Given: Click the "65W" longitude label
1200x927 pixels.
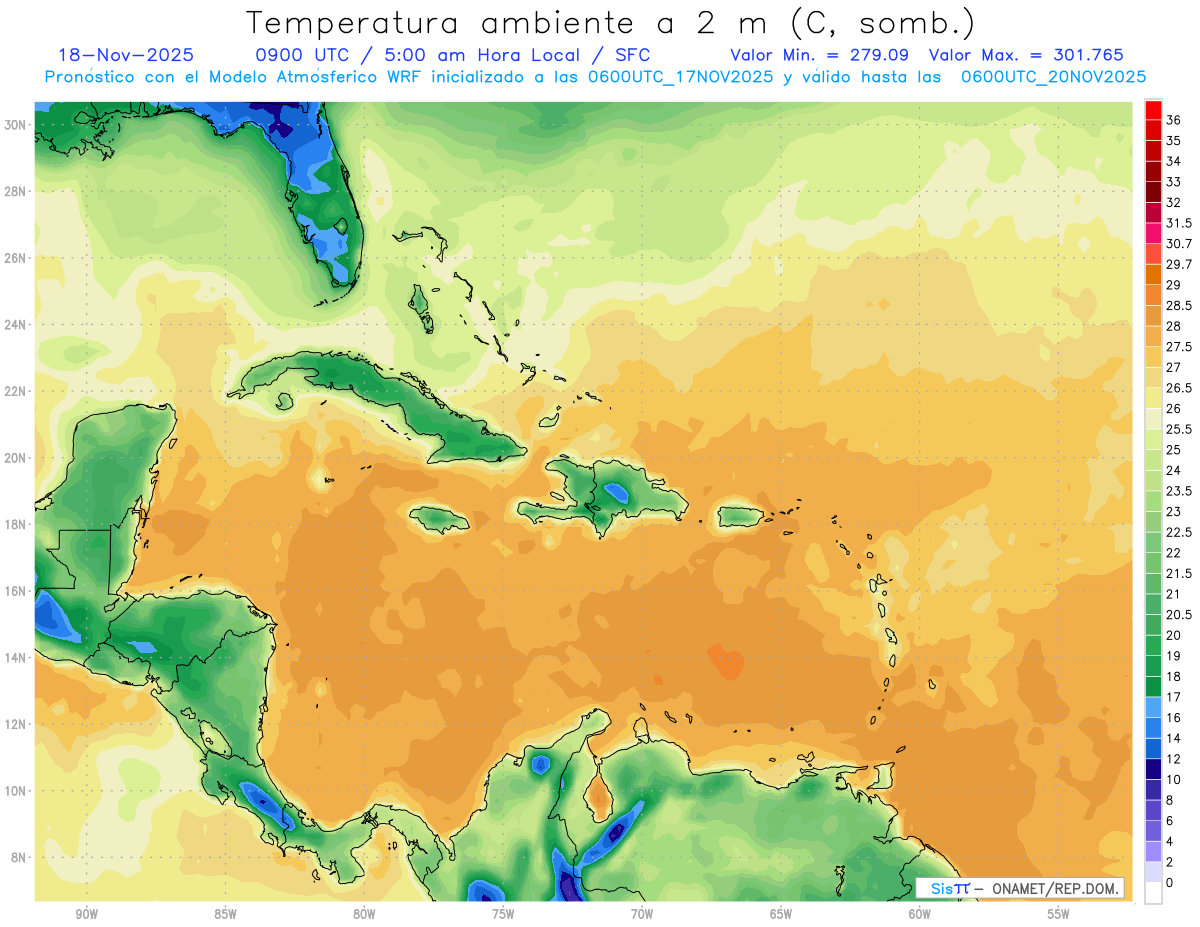Looking at the screenshot, I should pos(781,914).
